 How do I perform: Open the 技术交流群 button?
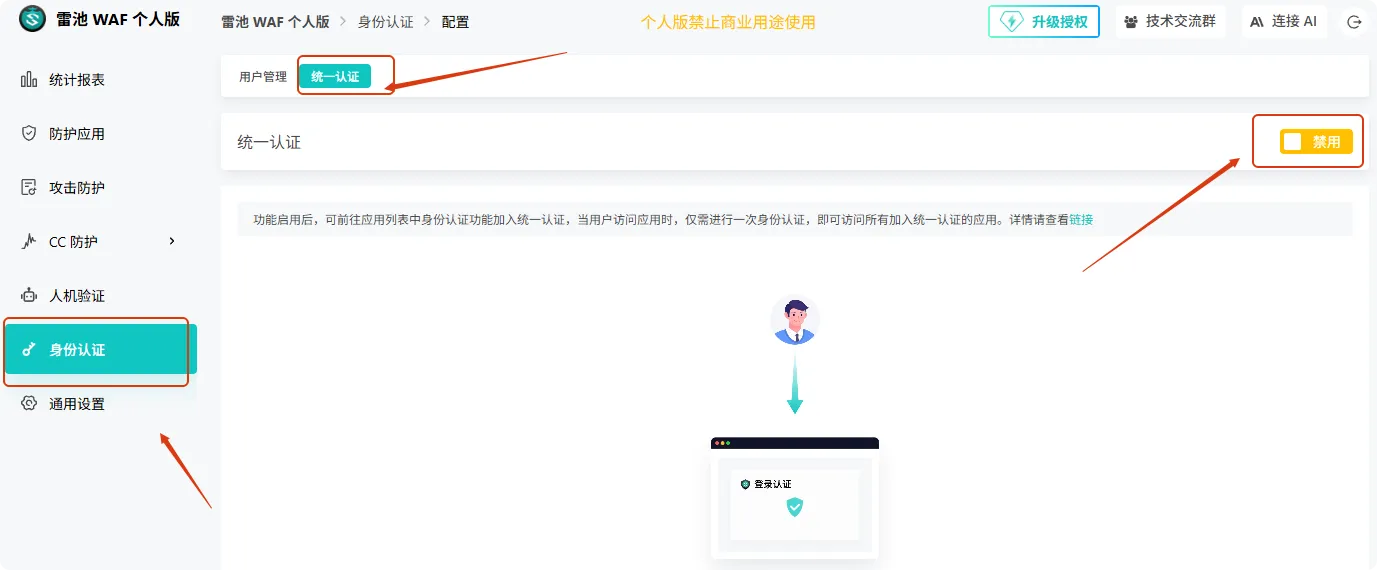1171,21
